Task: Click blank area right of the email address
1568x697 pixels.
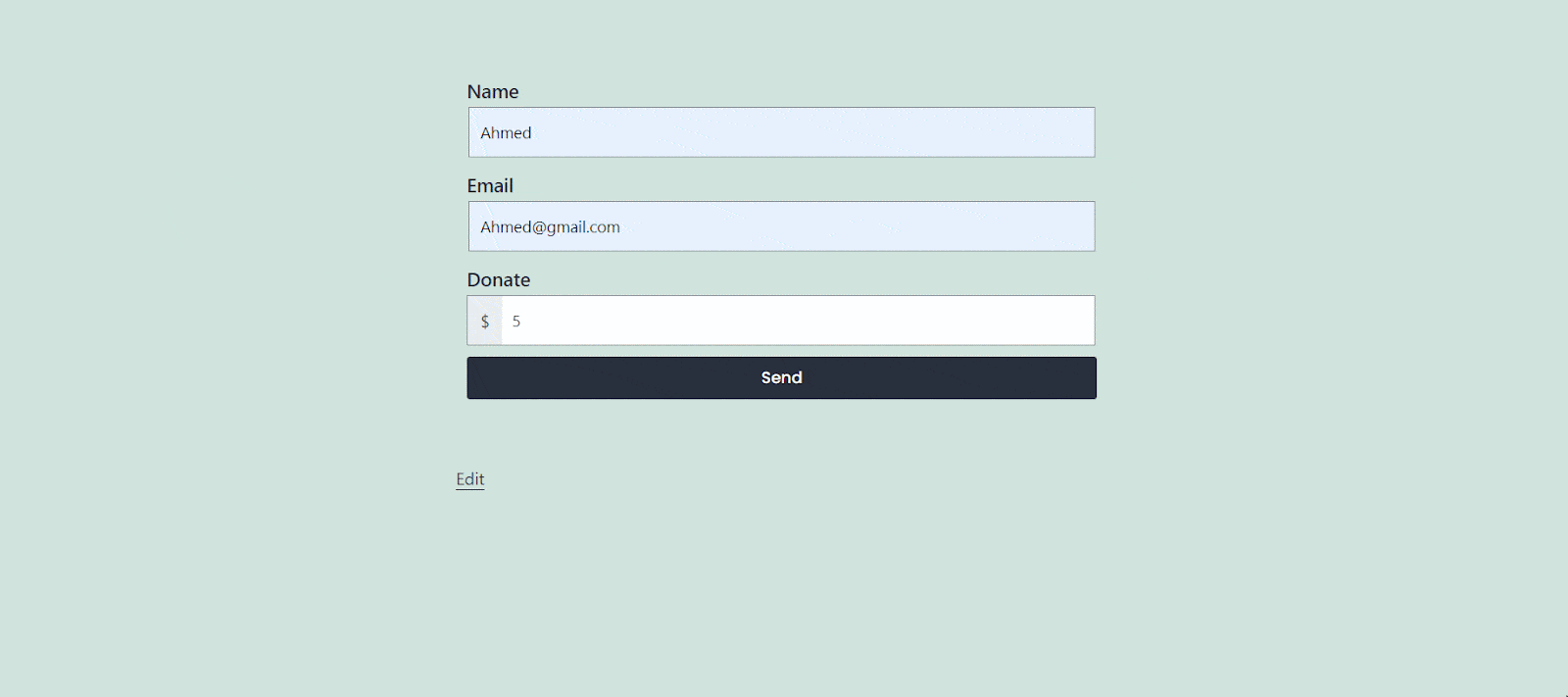Action: 862,226
